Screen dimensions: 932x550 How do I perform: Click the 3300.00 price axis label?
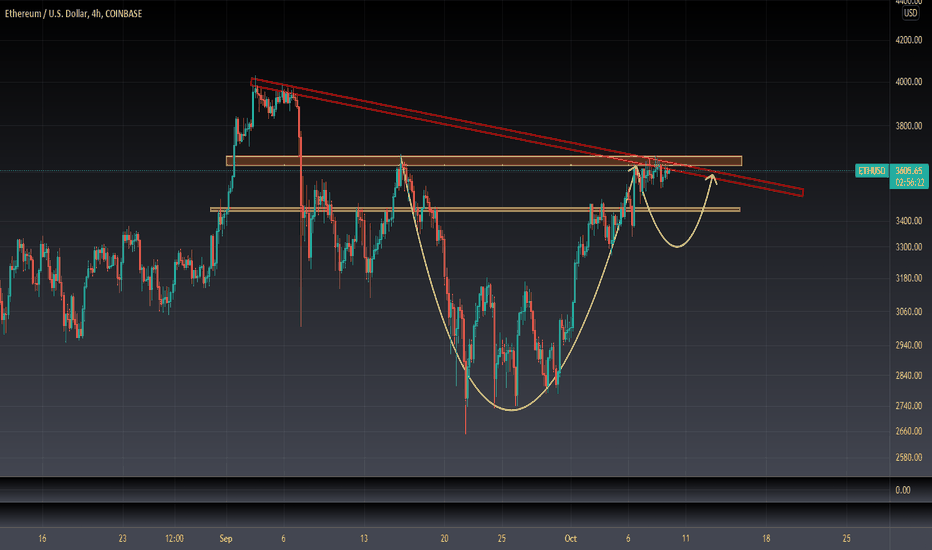(x=909, y=247)
